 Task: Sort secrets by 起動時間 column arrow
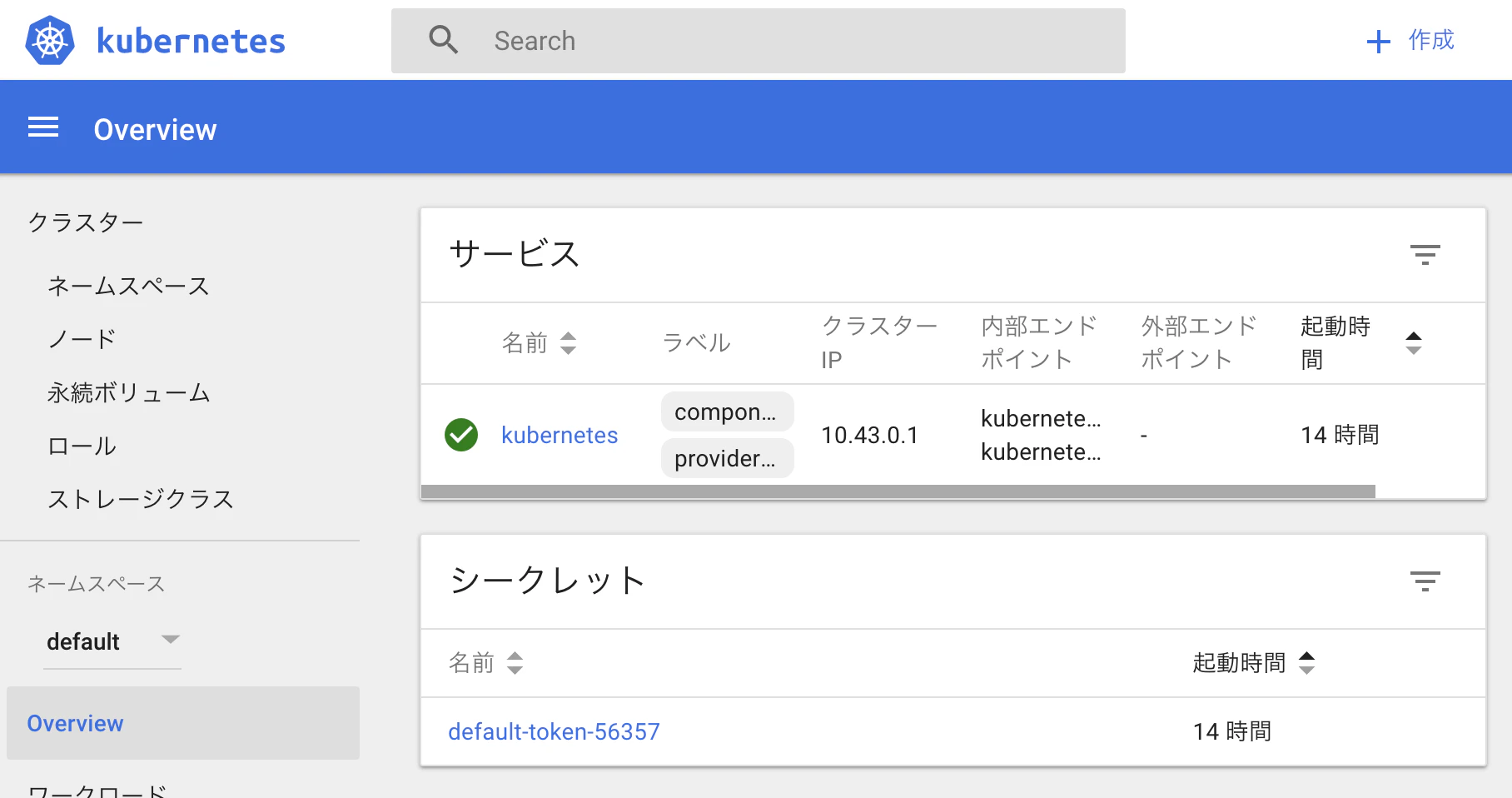coord(1309,663)
